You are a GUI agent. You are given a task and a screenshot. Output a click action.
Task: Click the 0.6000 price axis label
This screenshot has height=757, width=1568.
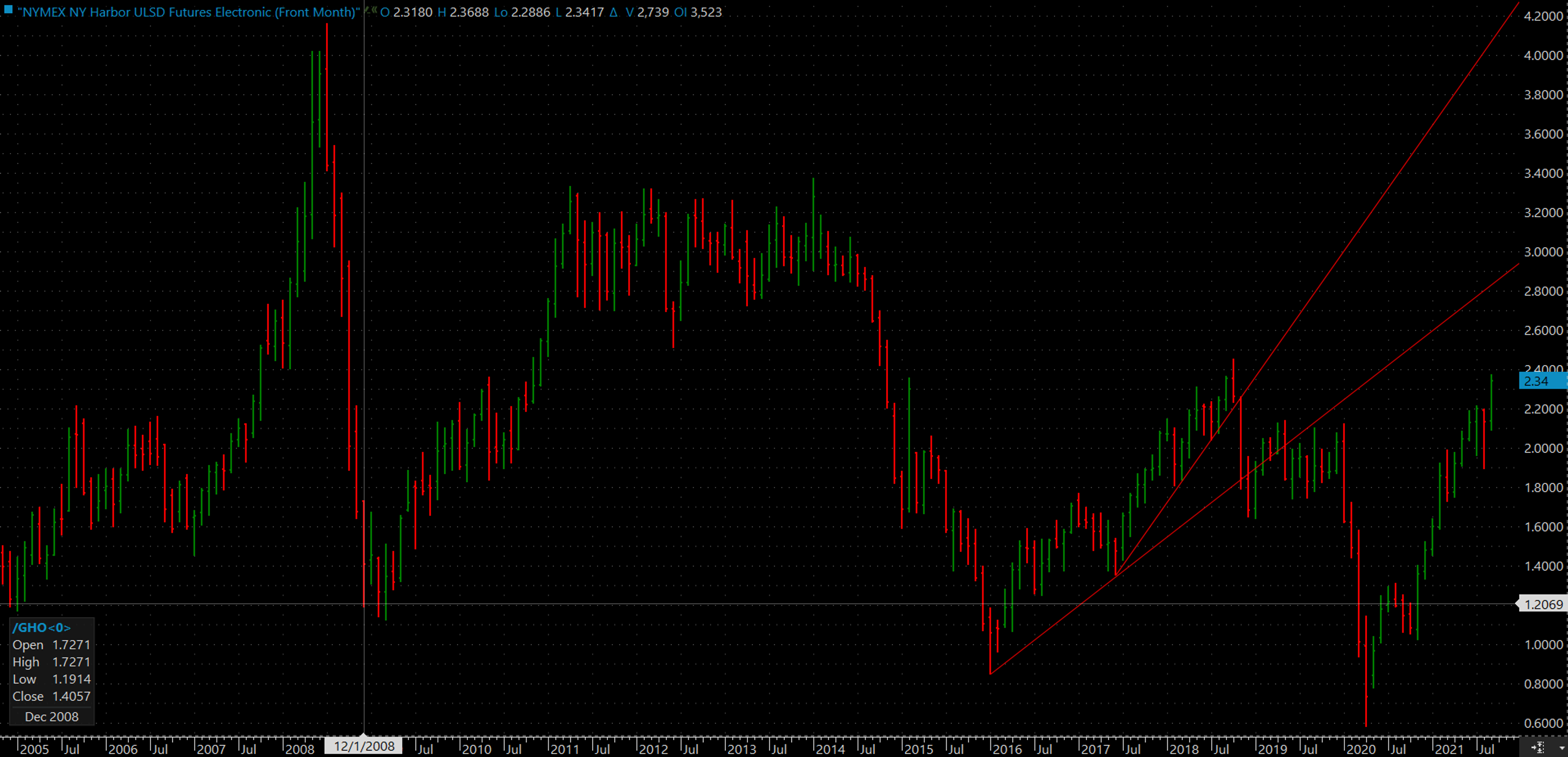coord(1543,724)
